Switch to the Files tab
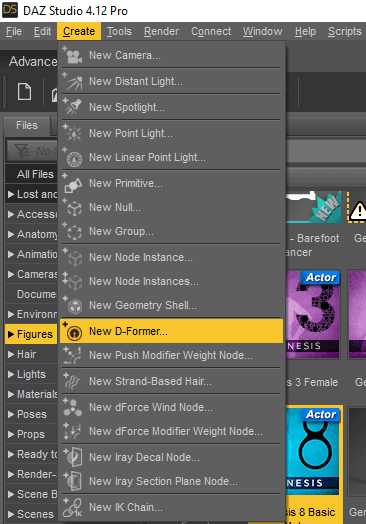366x524 pixels. coord(27,126)
